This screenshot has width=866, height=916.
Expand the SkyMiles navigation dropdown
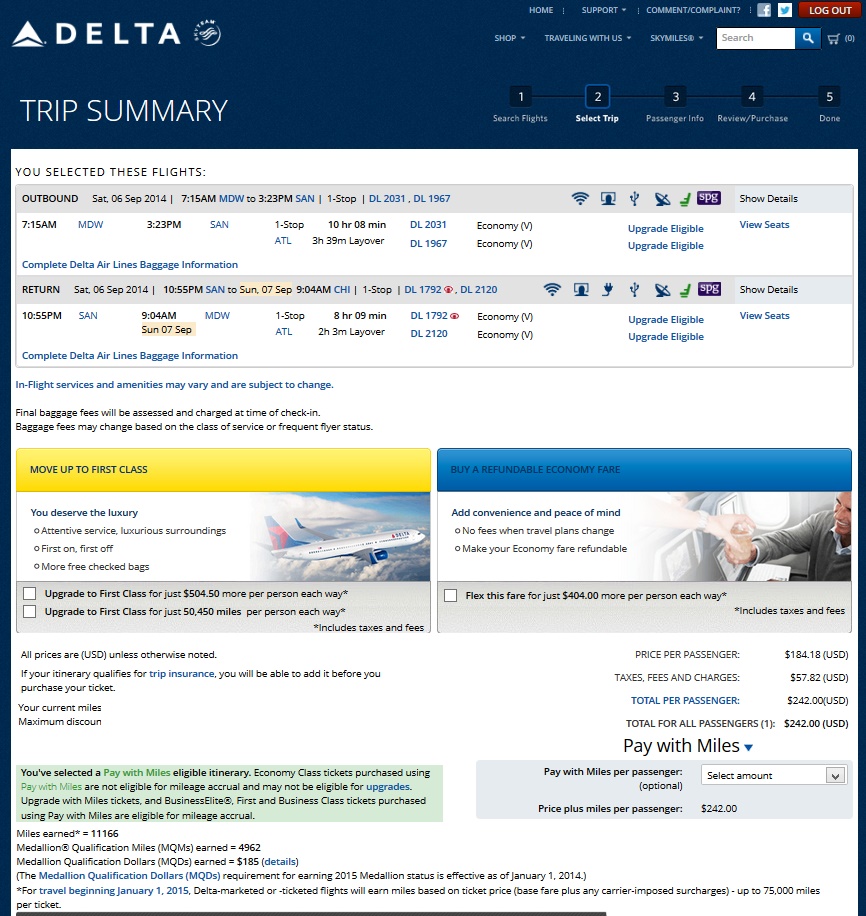[677, 38]
